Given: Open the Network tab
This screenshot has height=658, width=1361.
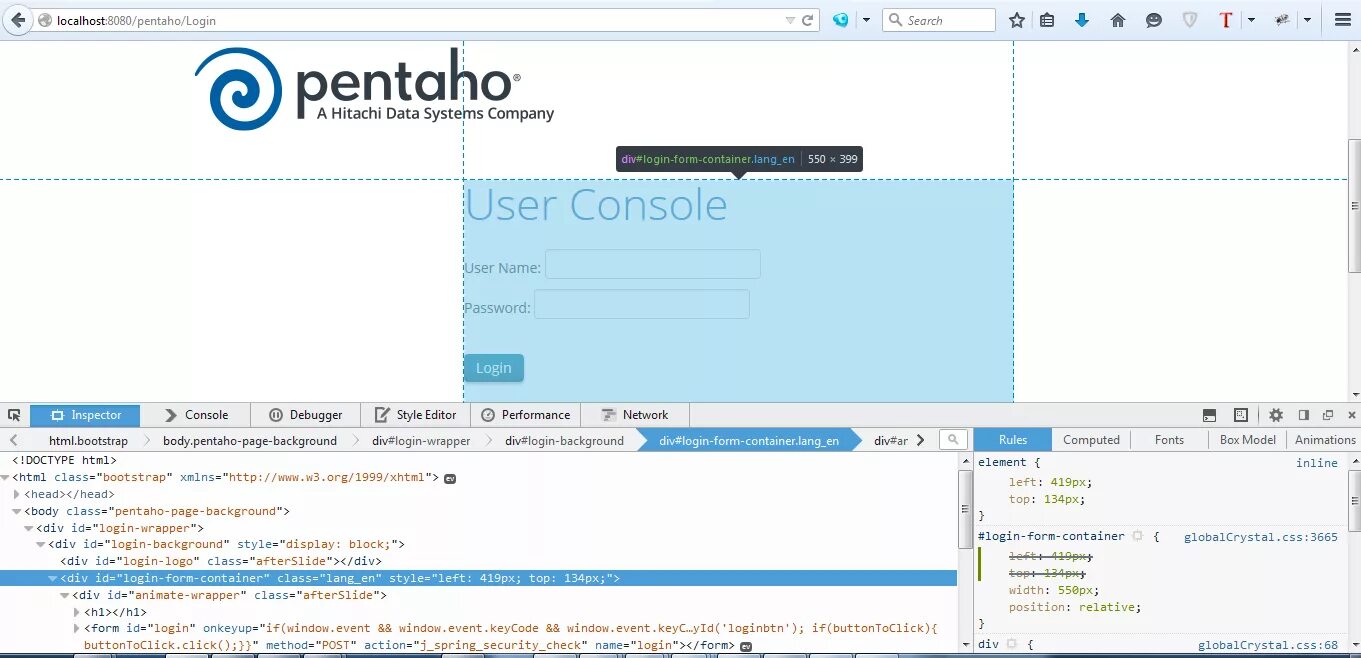Looking at the screenshot, I should [634, 415].
